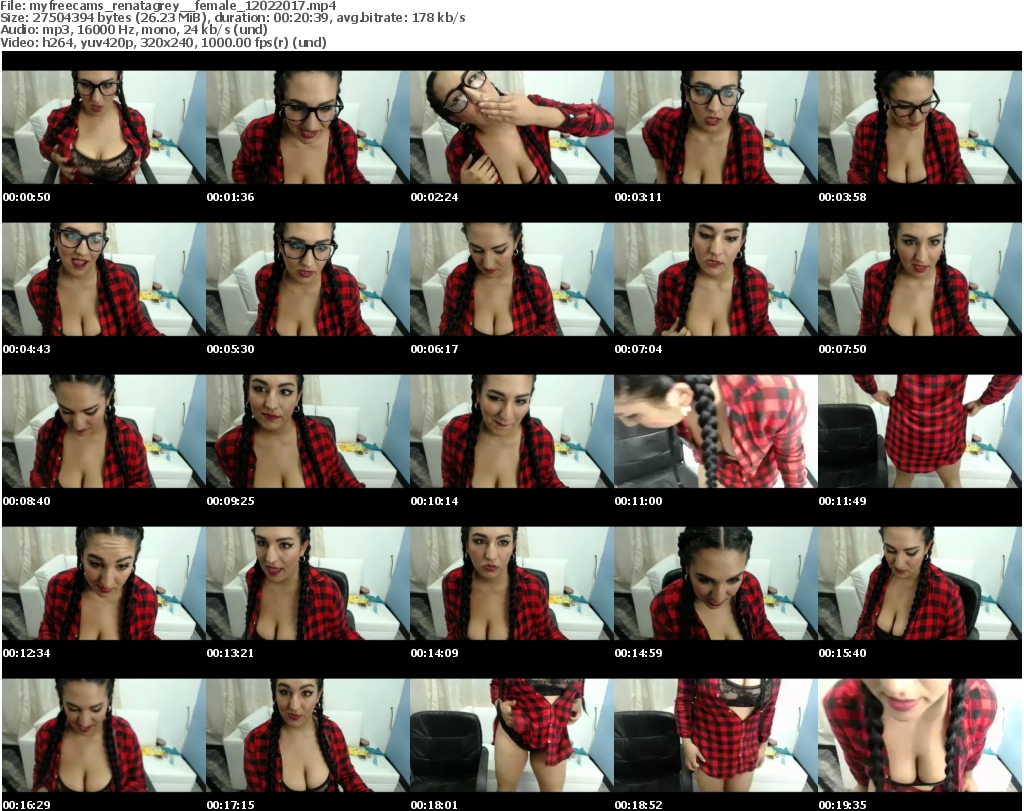This screenshot has width=1024, height=811.
Task: Choose the thumbnail above timestamp 00:14:09
Action: (x=512, y=583)
